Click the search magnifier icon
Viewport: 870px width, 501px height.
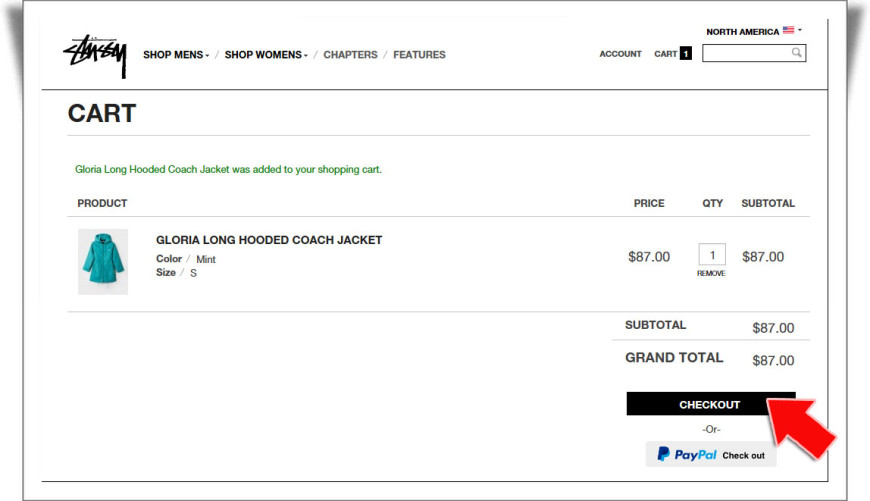click(x=796, y=53)
